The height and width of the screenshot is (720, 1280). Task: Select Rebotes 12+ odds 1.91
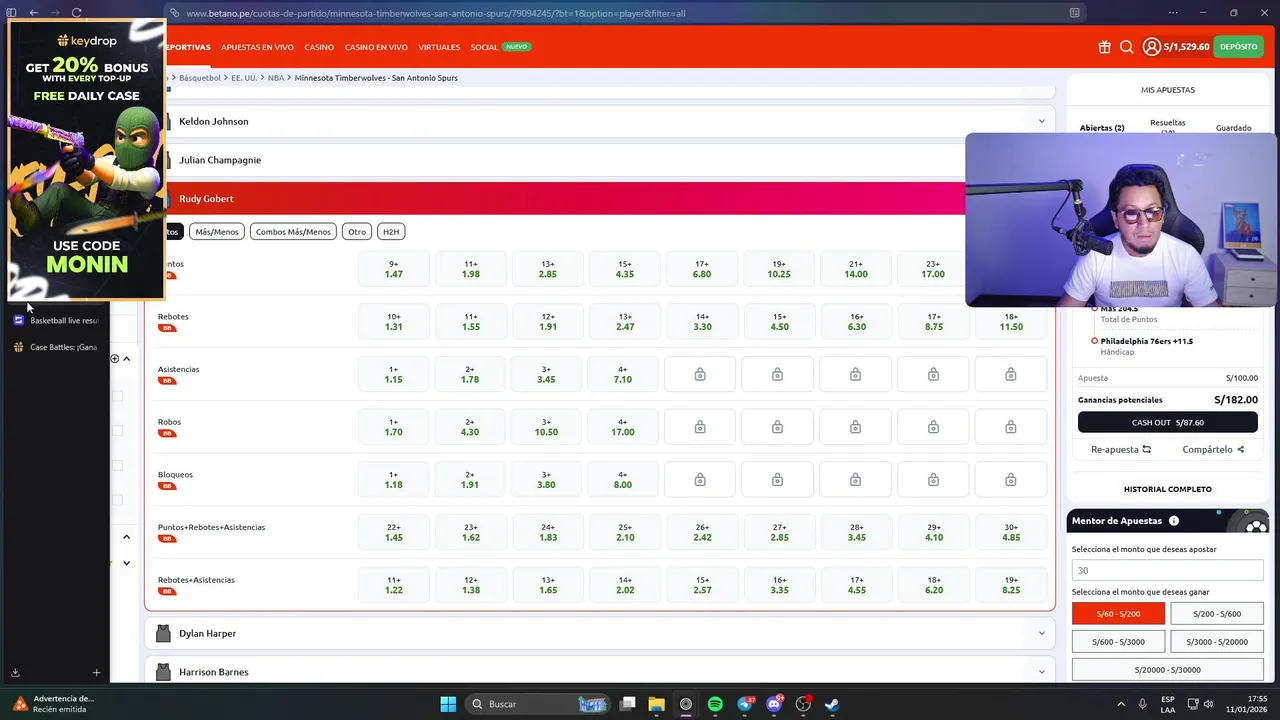548,322
